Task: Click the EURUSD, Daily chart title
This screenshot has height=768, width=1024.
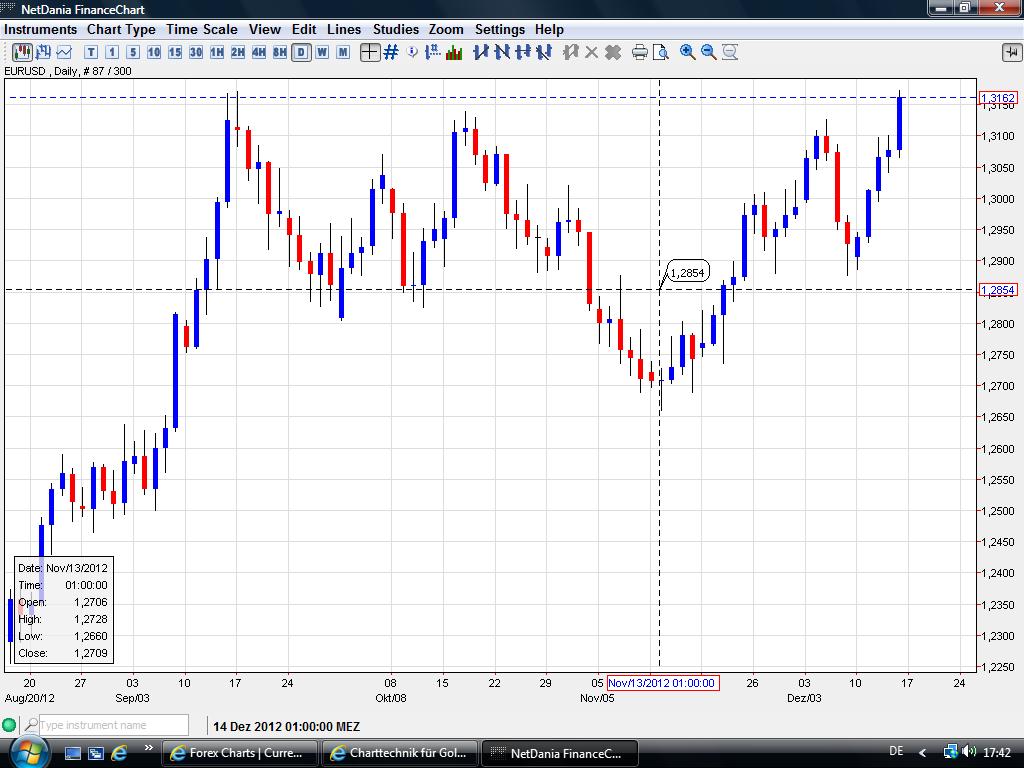Action: pyautogui.click(x=67, y=71)
